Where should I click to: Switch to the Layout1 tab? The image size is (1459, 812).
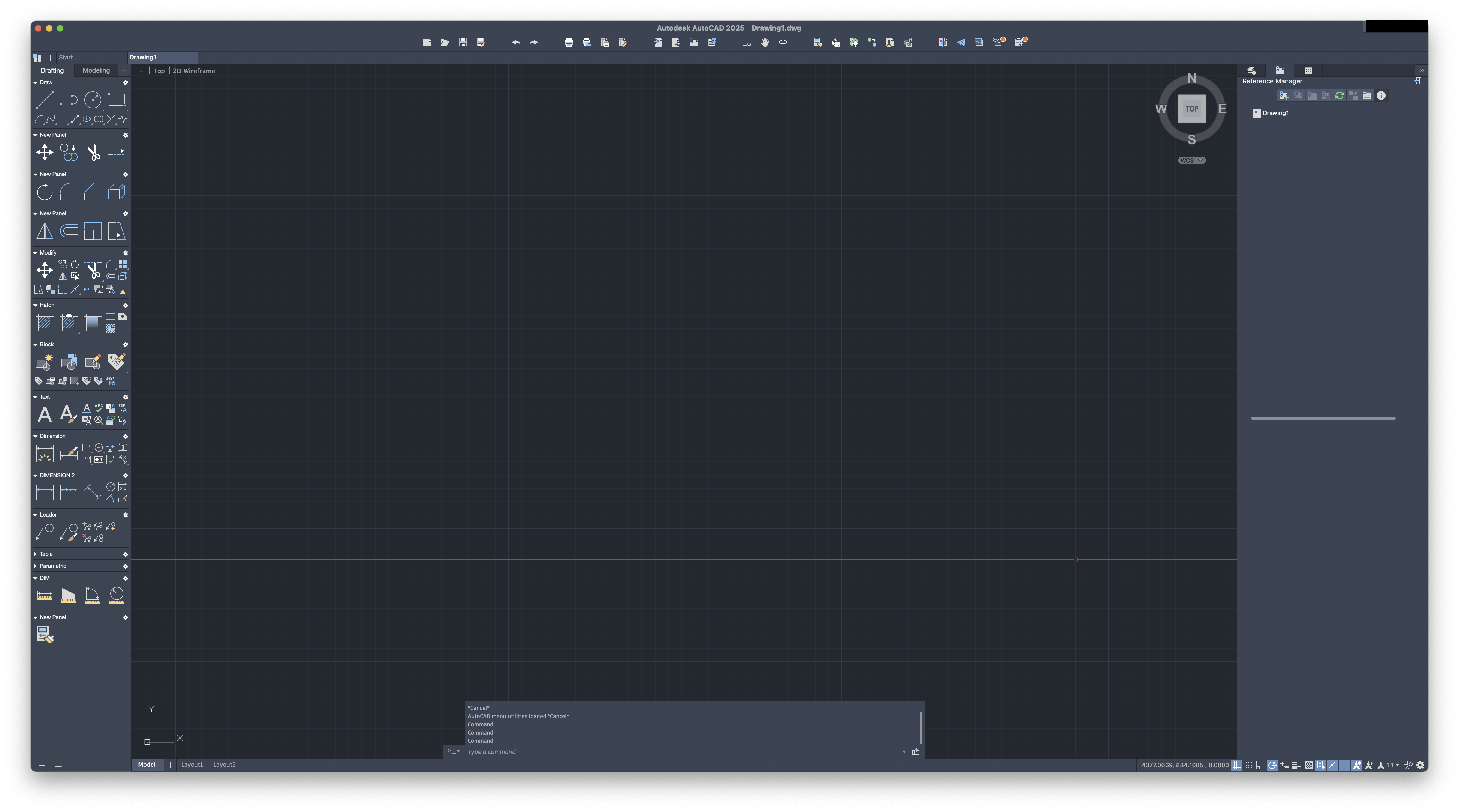click(x=191, y=765)
